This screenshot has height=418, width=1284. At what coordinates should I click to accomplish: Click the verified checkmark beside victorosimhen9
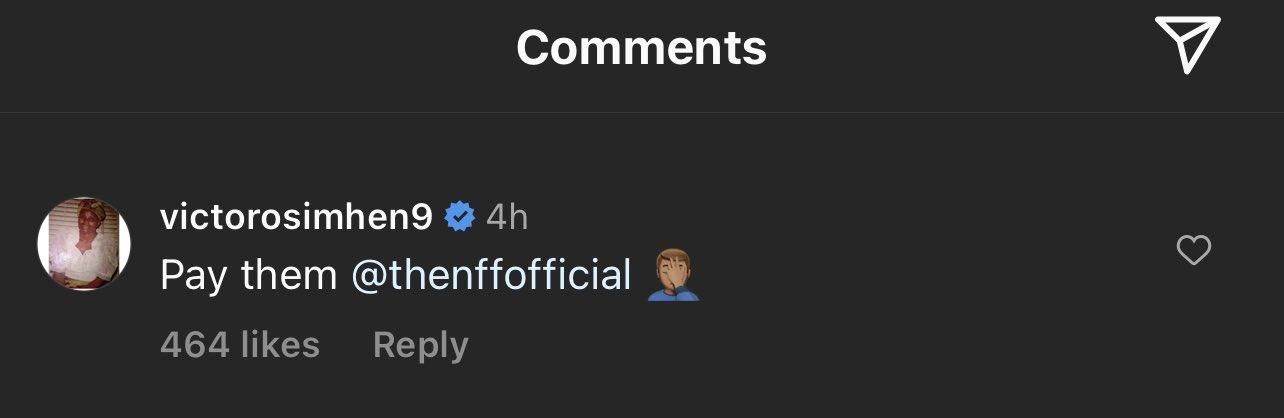[x=460, y=217]
